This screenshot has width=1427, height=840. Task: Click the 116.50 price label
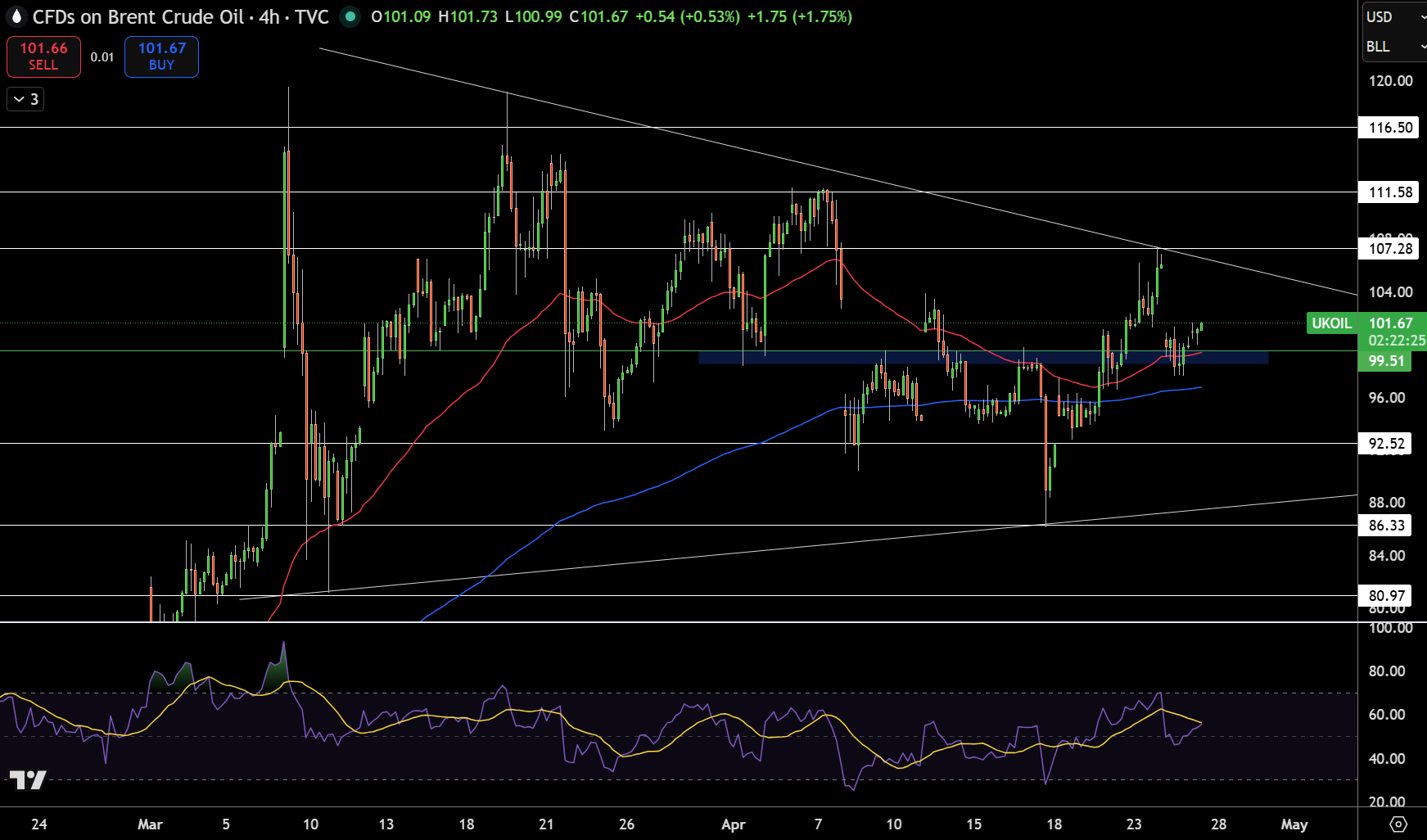tap(1389, 128)
